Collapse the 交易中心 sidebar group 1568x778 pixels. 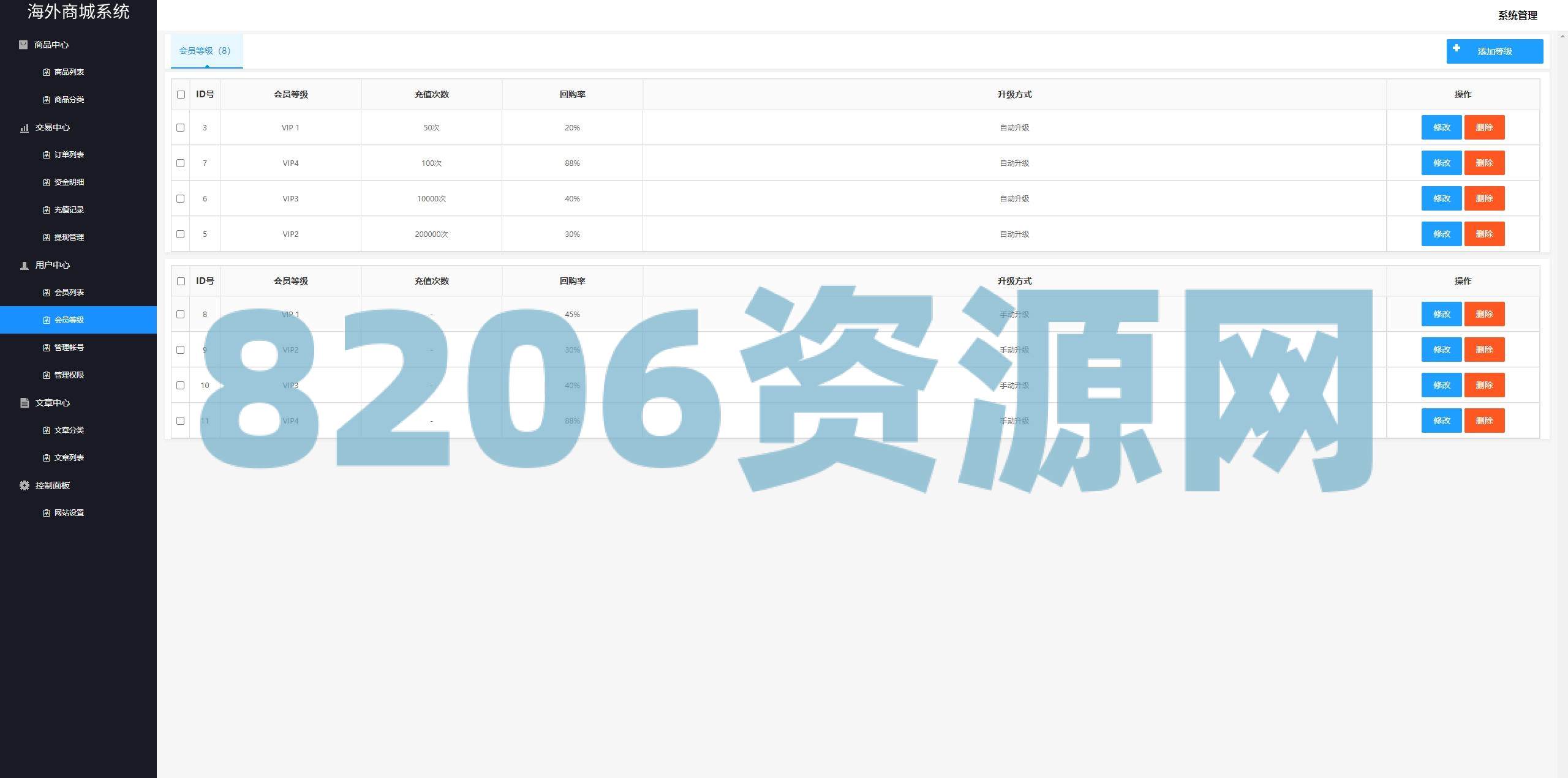click(x=53, y=127)
